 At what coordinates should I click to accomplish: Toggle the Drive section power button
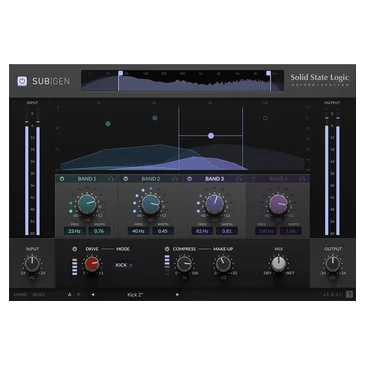[x=75, y=249]
